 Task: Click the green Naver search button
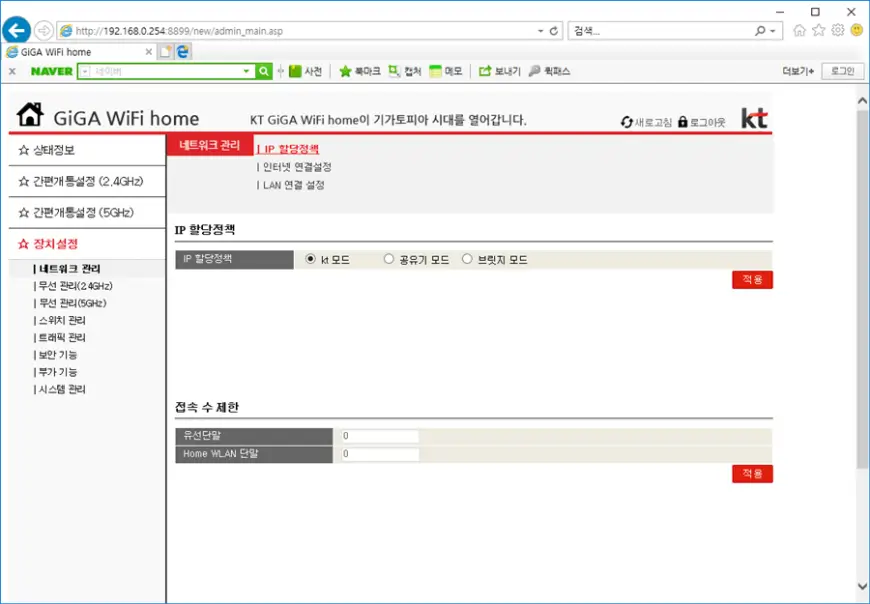[x=264, y=71]
